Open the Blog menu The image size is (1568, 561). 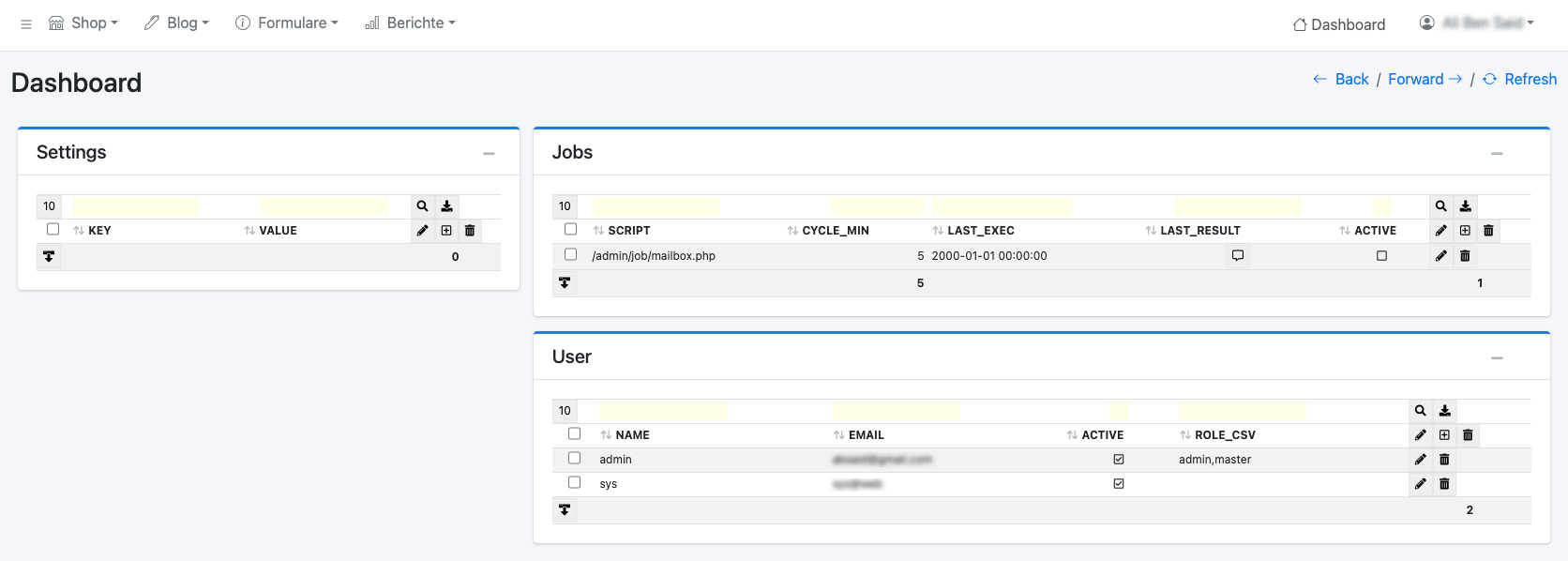click(176, 23)
